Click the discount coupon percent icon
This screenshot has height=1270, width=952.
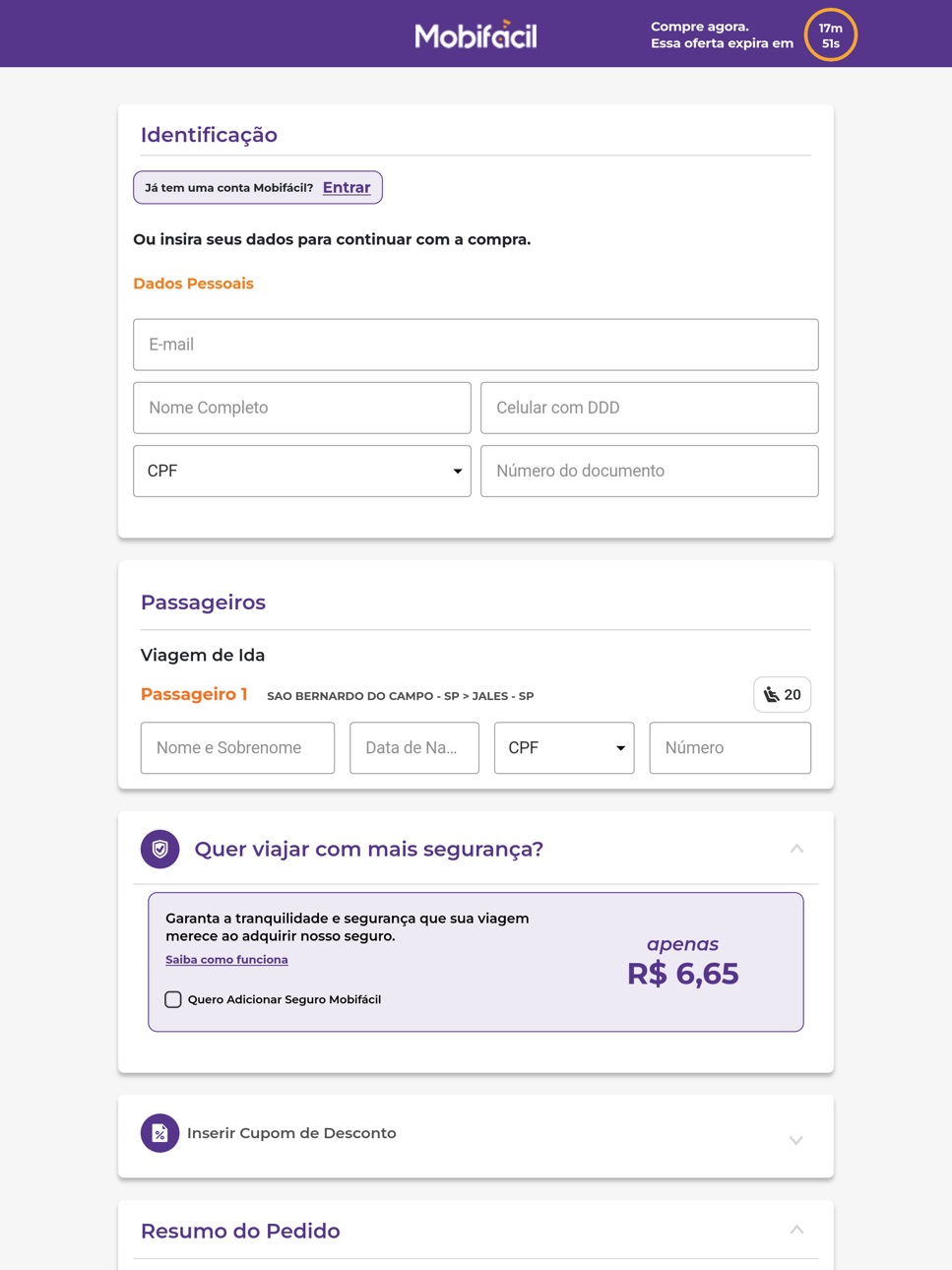160,1133
